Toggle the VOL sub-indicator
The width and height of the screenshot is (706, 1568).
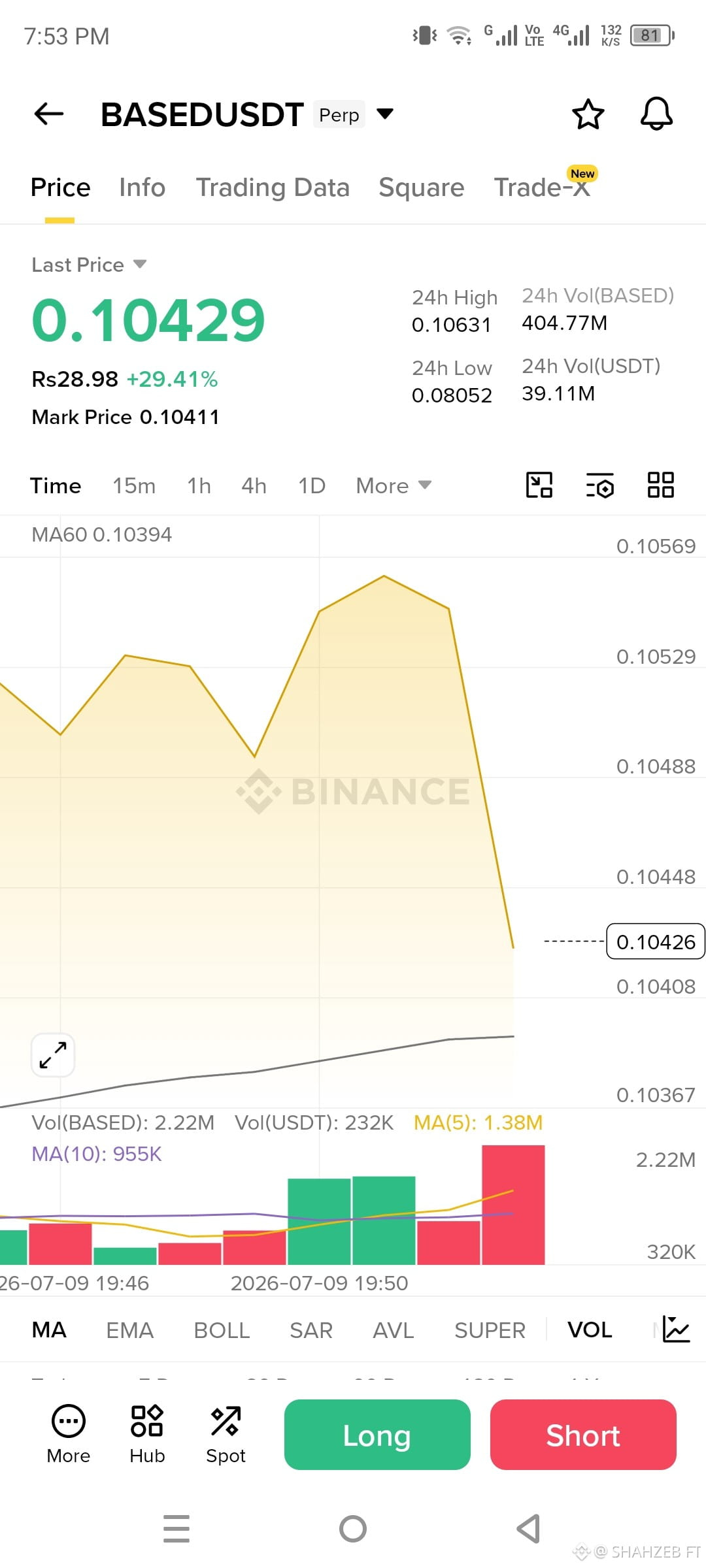[590, 1330]
